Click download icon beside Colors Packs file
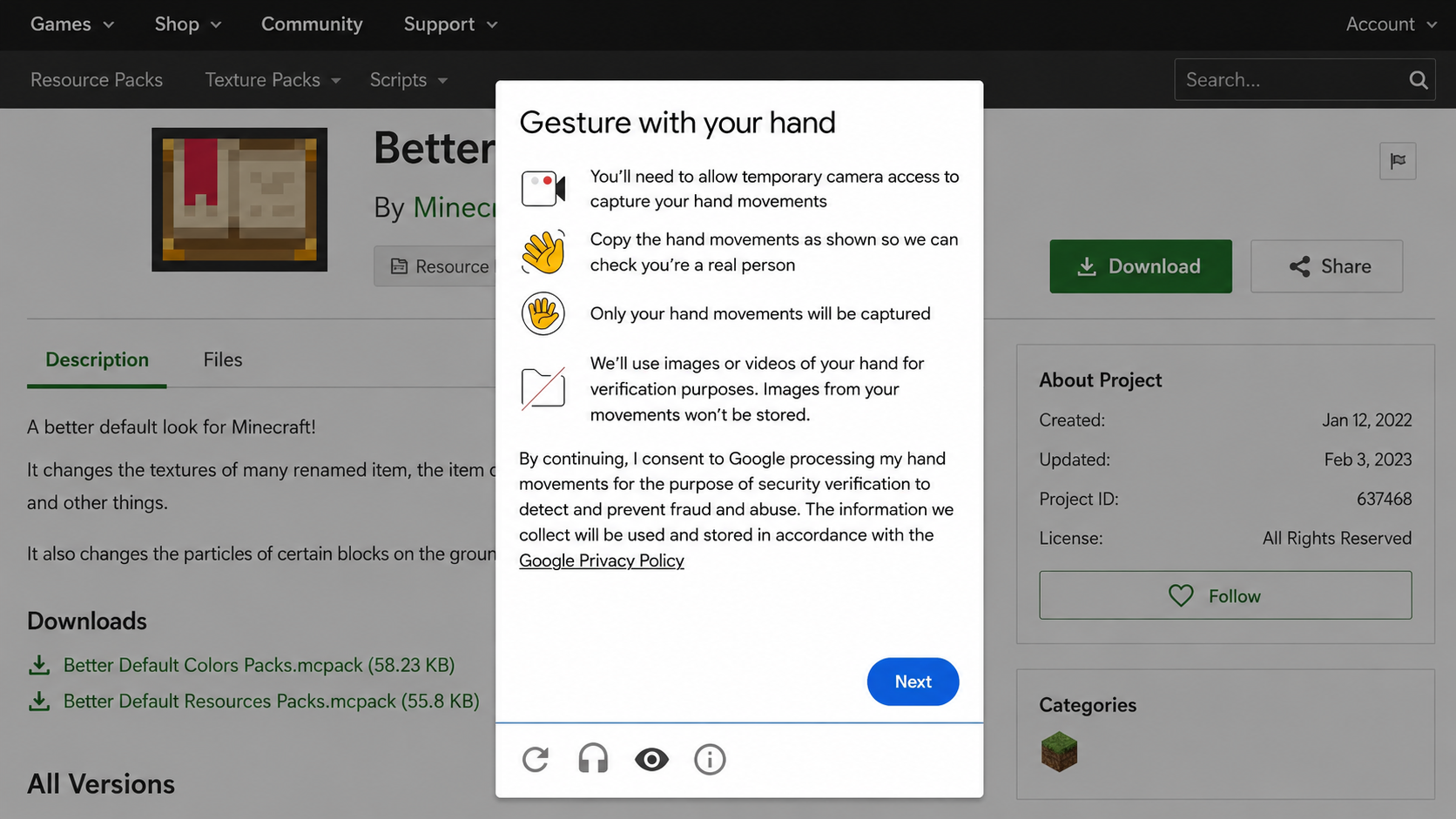This screenshot has height=819, width=1456. [x=39, y=666]
